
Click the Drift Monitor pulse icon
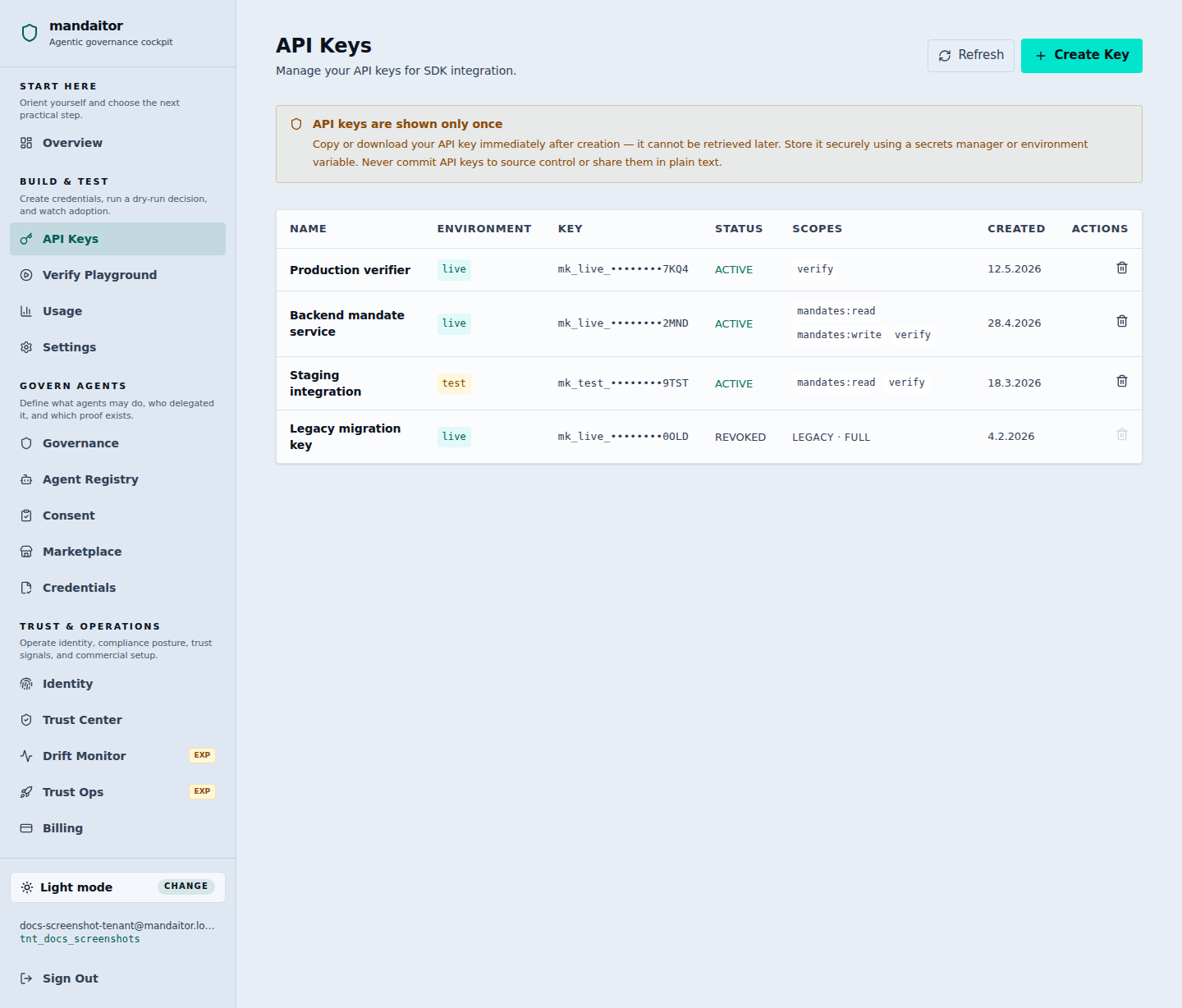[x=26, y=756]
